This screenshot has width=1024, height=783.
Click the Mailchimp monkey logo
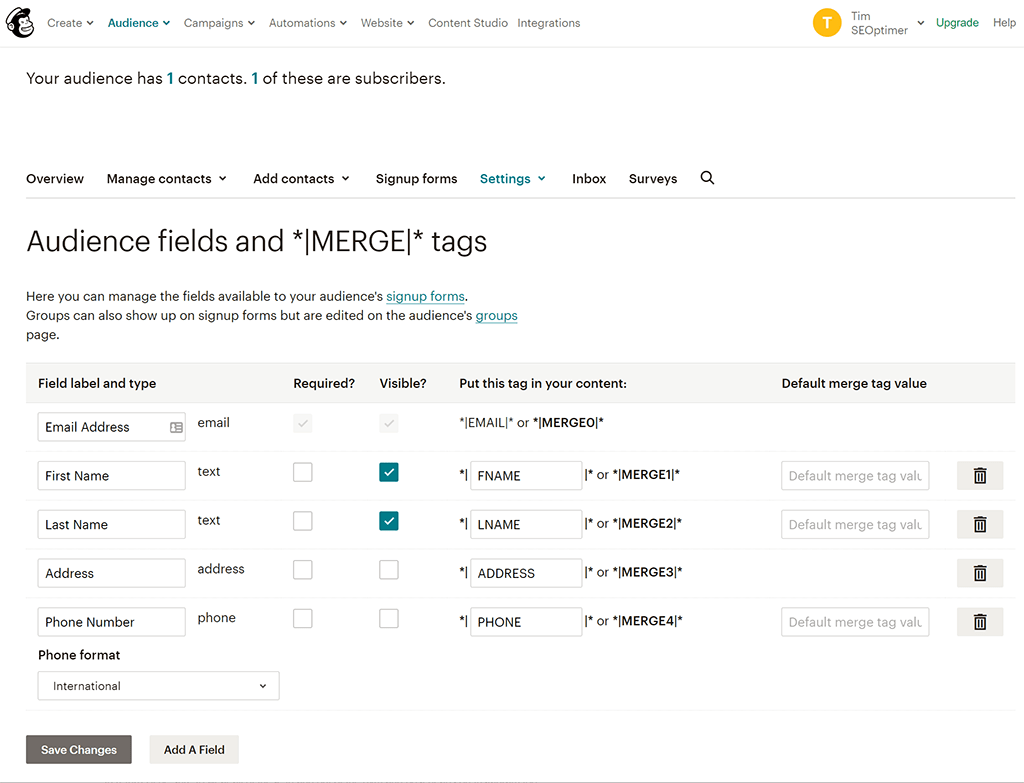(20, 22)
